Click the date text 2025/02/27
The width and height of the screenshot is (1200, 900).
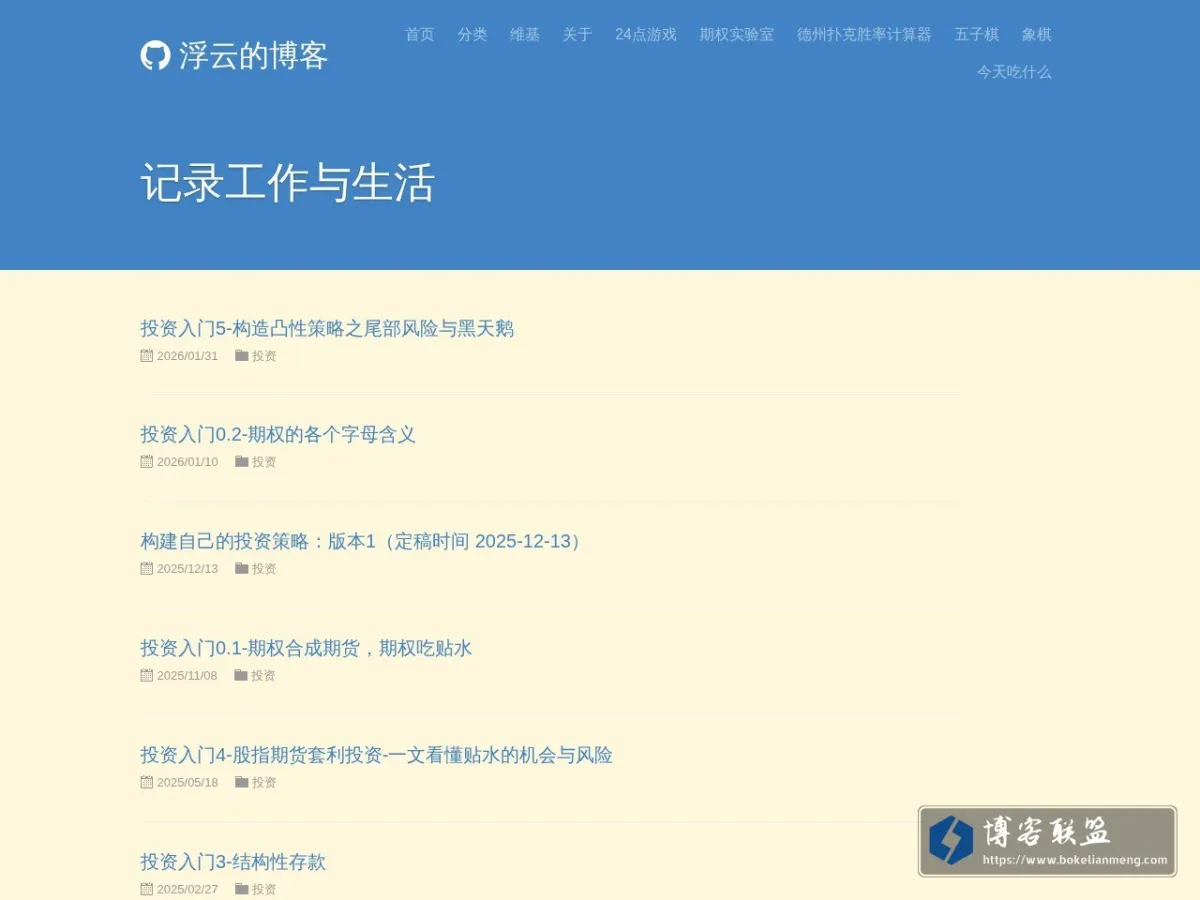click(x=187, y=890)
